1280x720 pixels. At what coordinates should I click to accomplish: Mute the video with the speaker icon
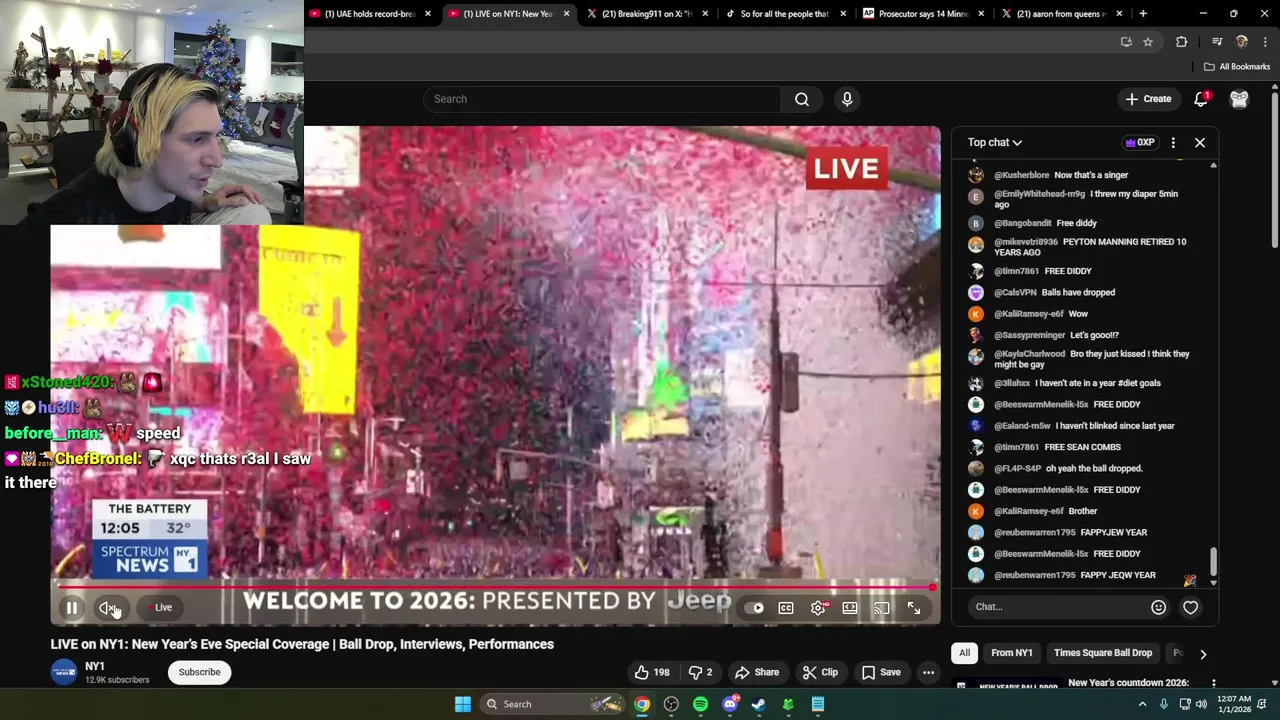(x=108, y=608)
